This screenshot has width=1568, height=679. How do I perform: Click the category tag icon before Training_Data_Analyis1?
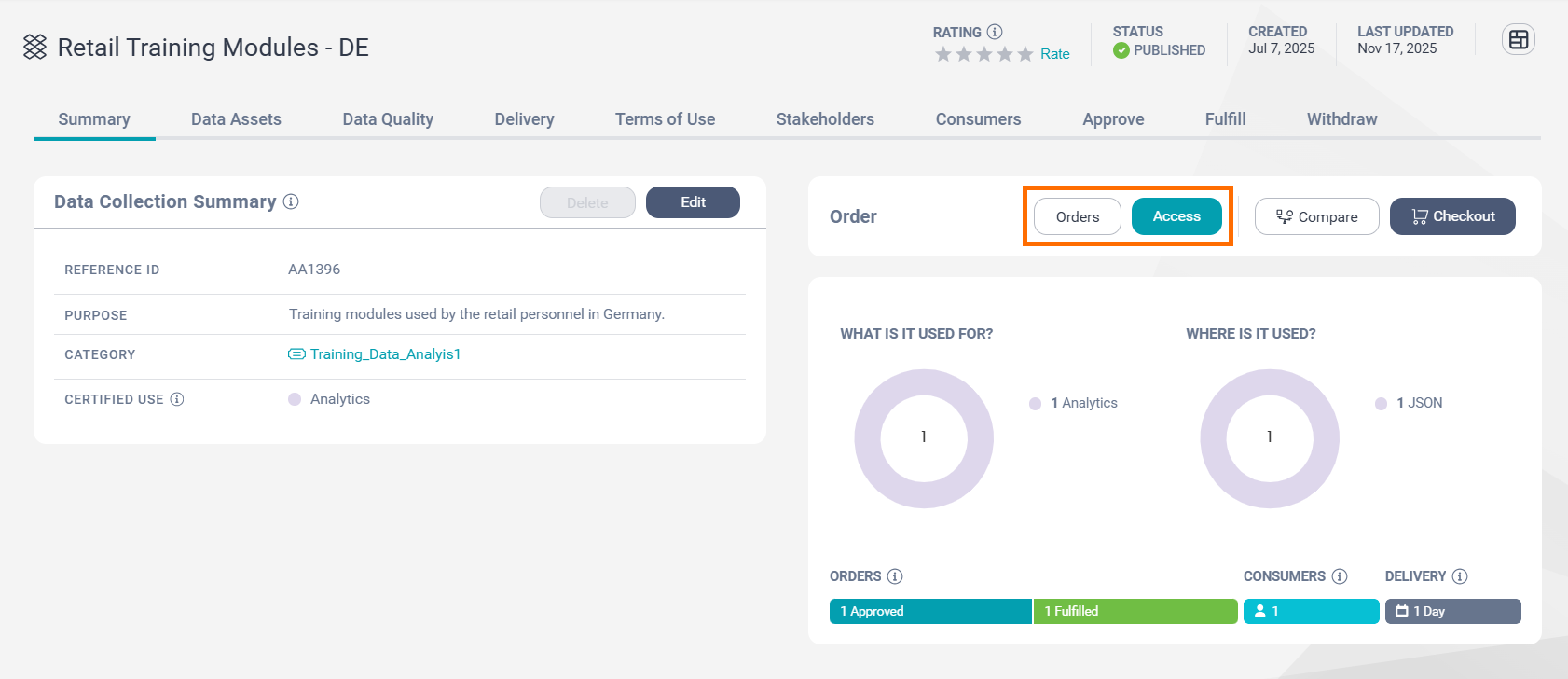point(296,354)
